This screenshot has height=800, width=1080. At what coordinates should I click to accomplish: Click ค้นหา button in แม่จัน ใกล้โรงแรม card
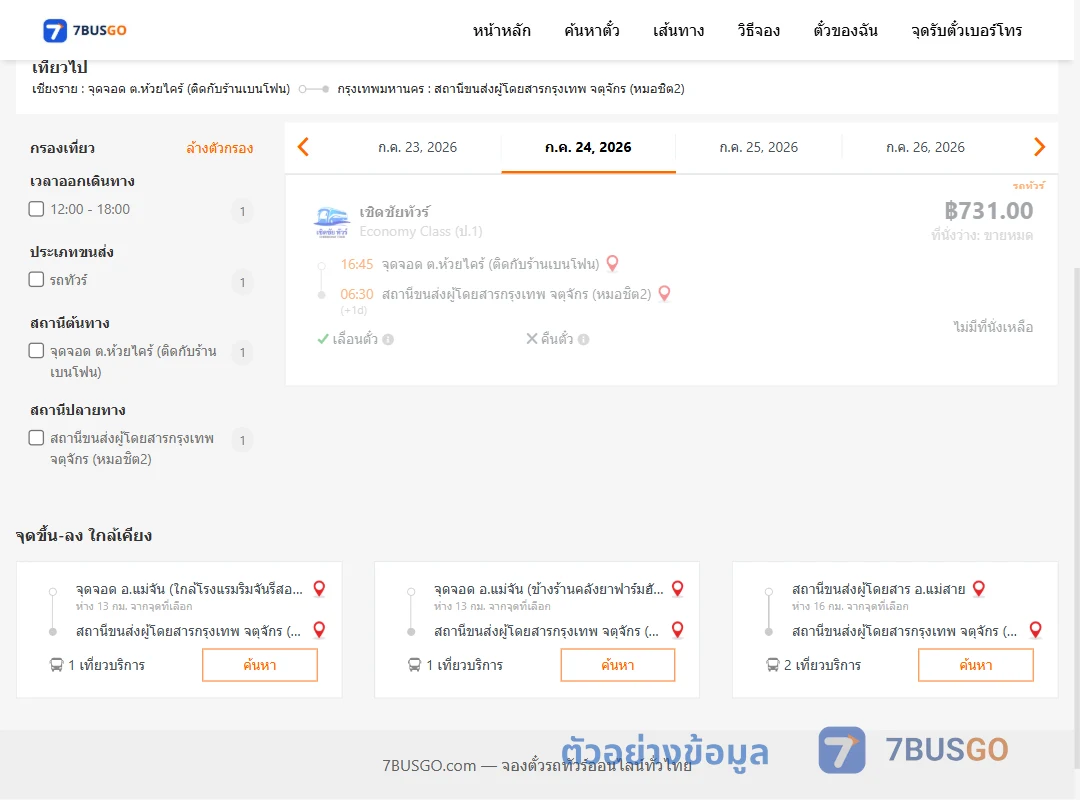(x=260, y=665)
